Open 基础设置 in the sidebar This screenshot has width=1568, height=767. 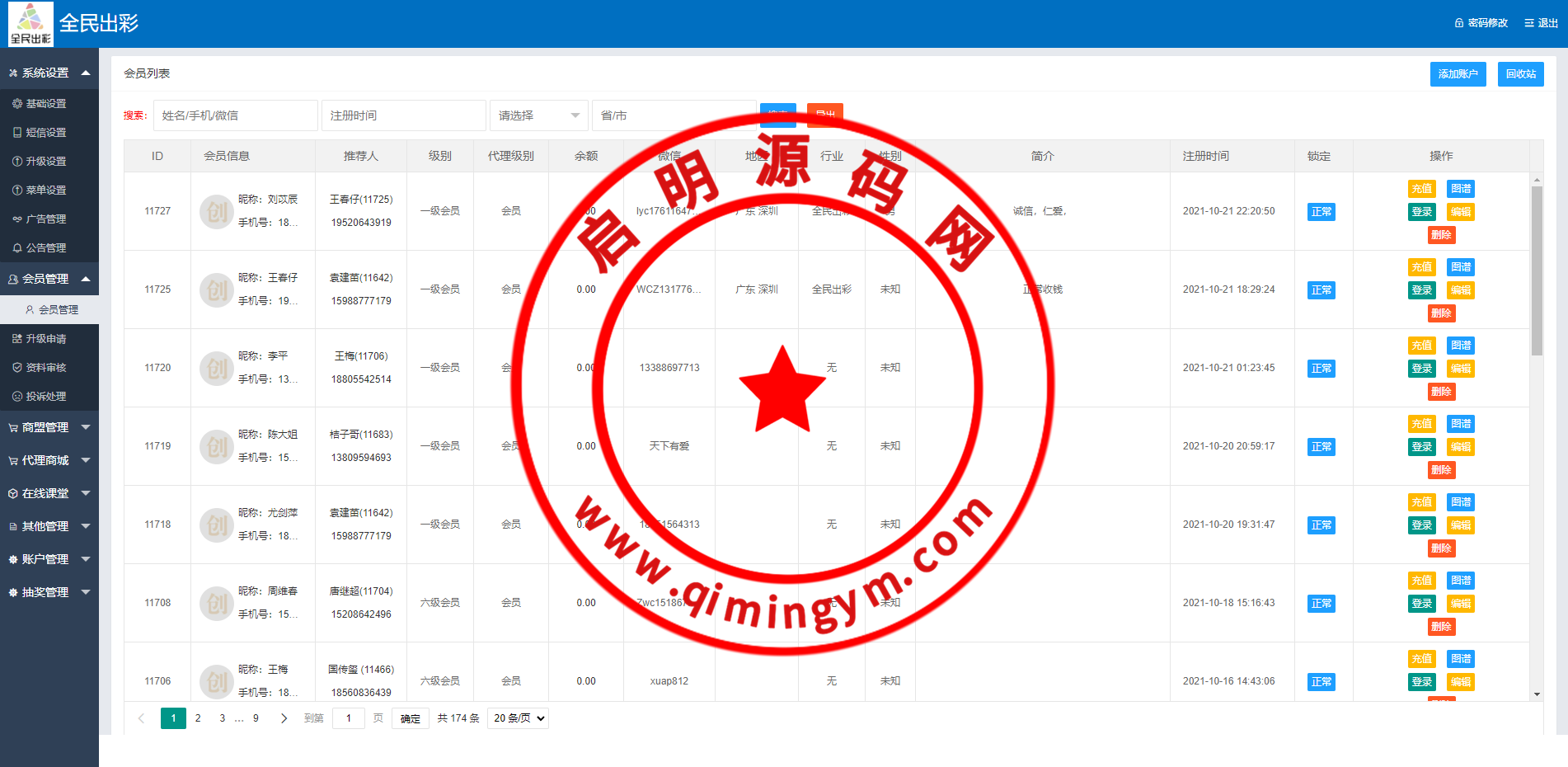(x=46, y=104)
